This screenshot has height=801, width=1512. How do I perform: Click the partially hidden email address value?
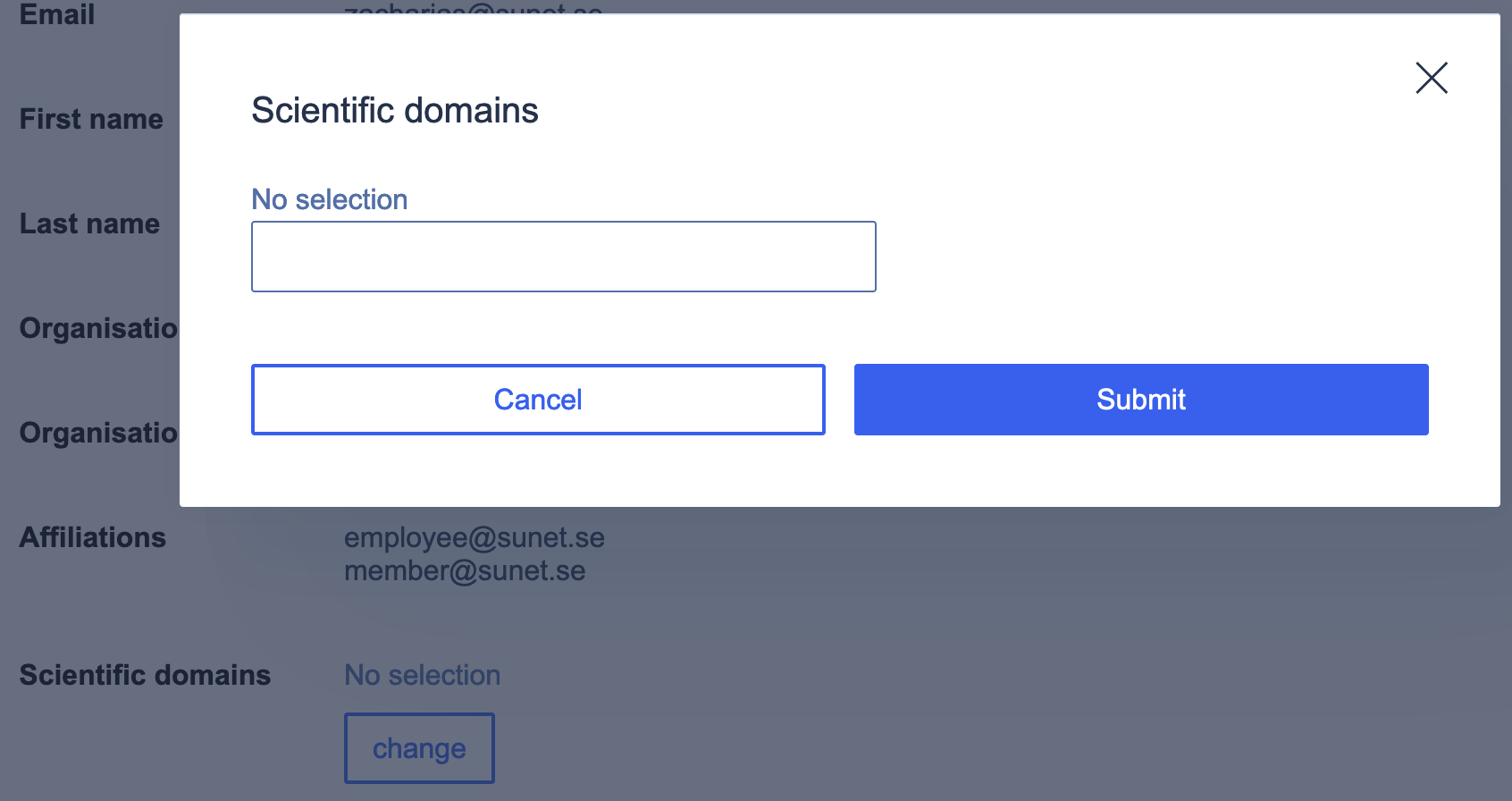[473, 8]
